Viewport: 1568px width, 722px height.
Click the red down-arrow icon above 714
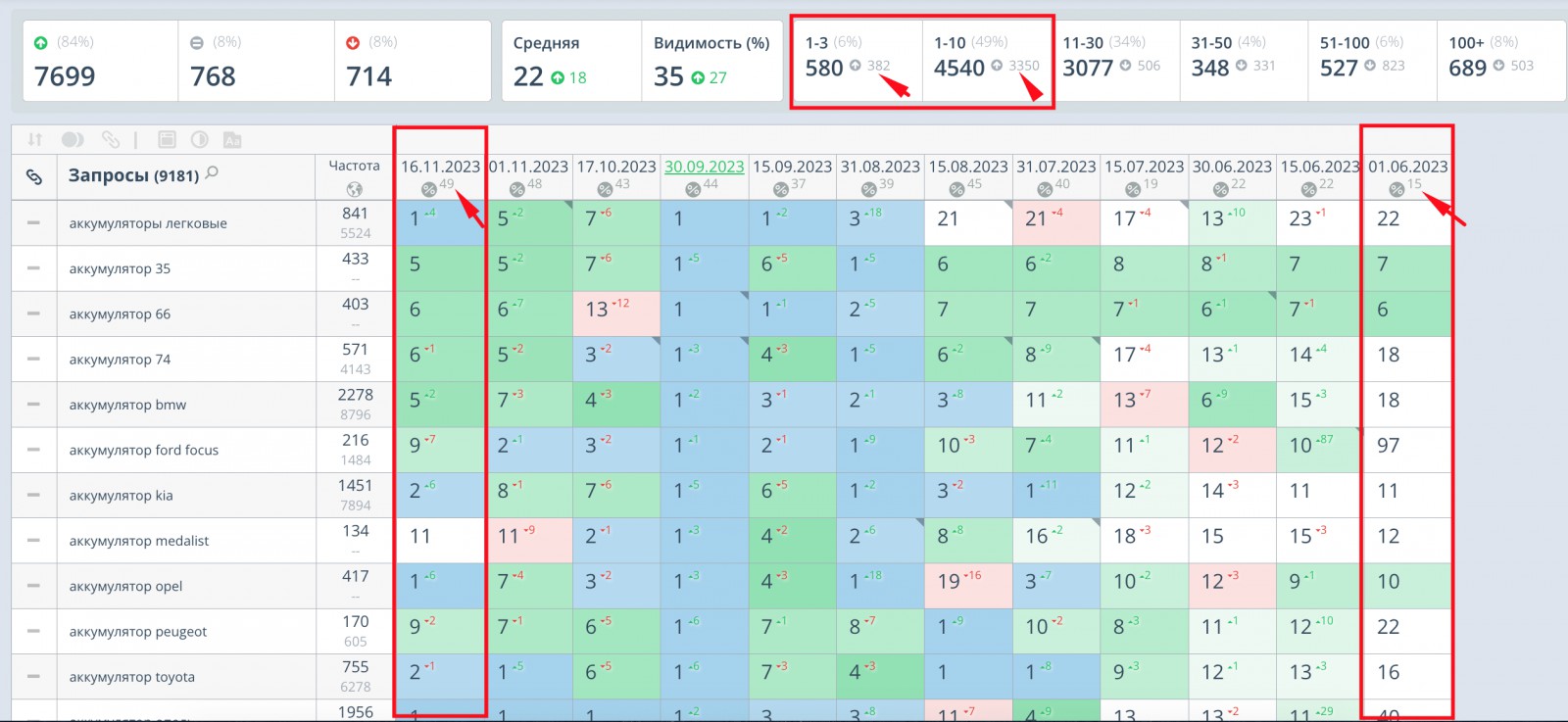353,42
